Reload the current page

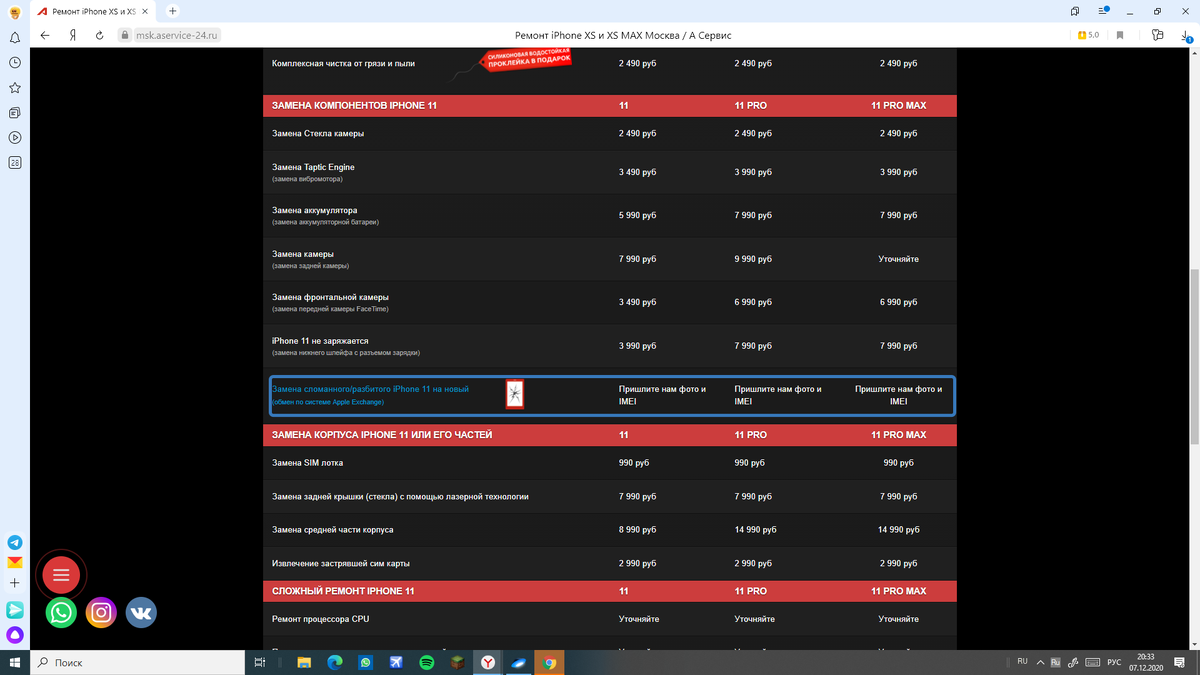coord(99,35)
